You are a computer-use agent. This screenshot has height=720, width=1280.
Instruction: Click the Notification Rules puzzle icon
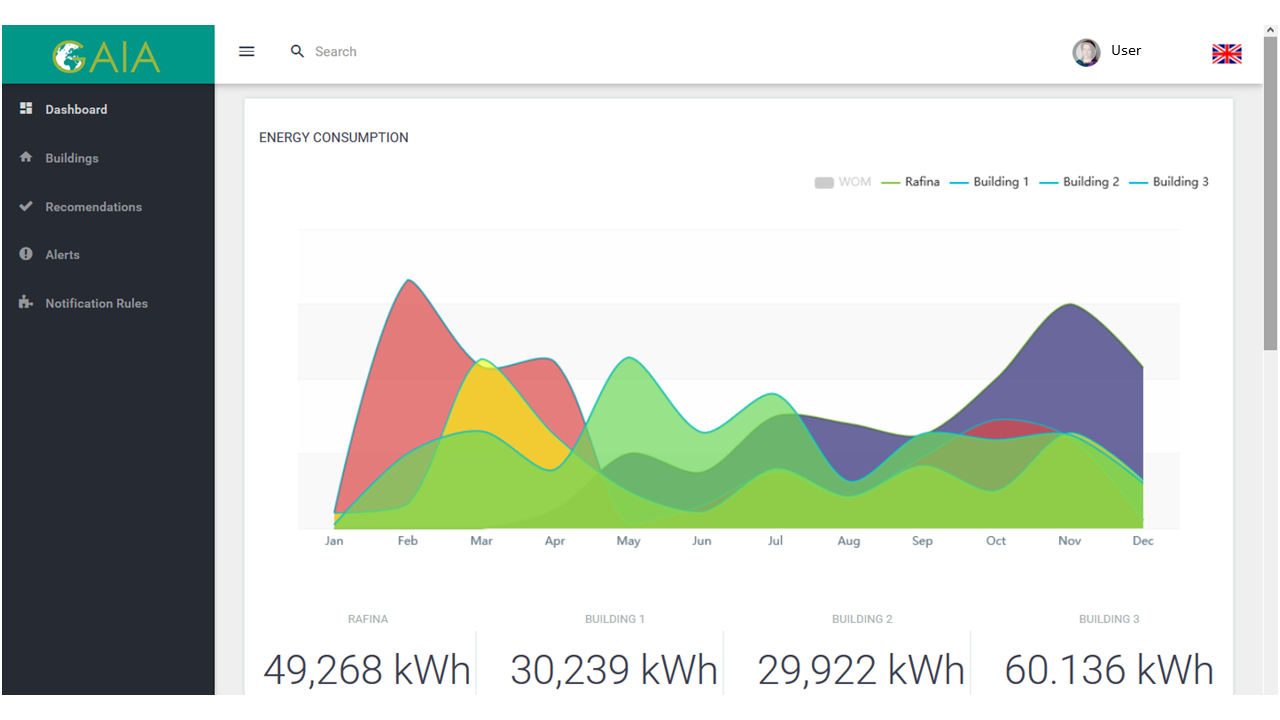[x=26, y=302]
